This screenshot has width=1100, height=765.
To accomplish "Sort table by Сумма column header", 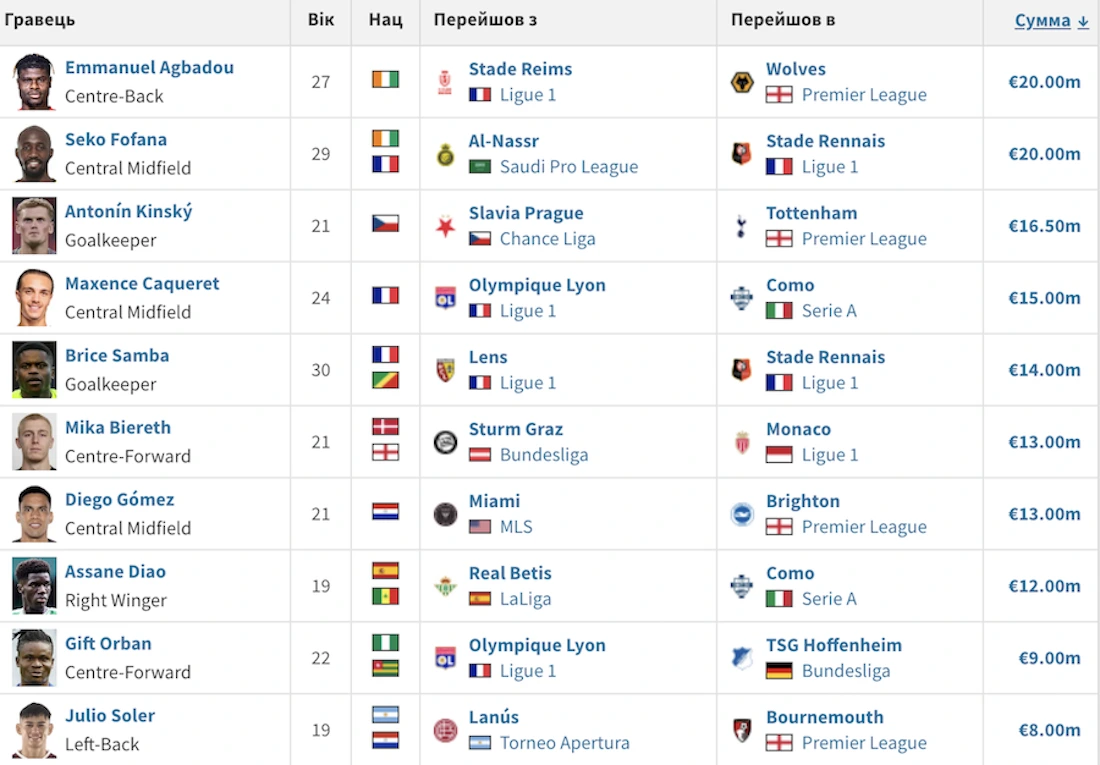I will click(1042, 20).
